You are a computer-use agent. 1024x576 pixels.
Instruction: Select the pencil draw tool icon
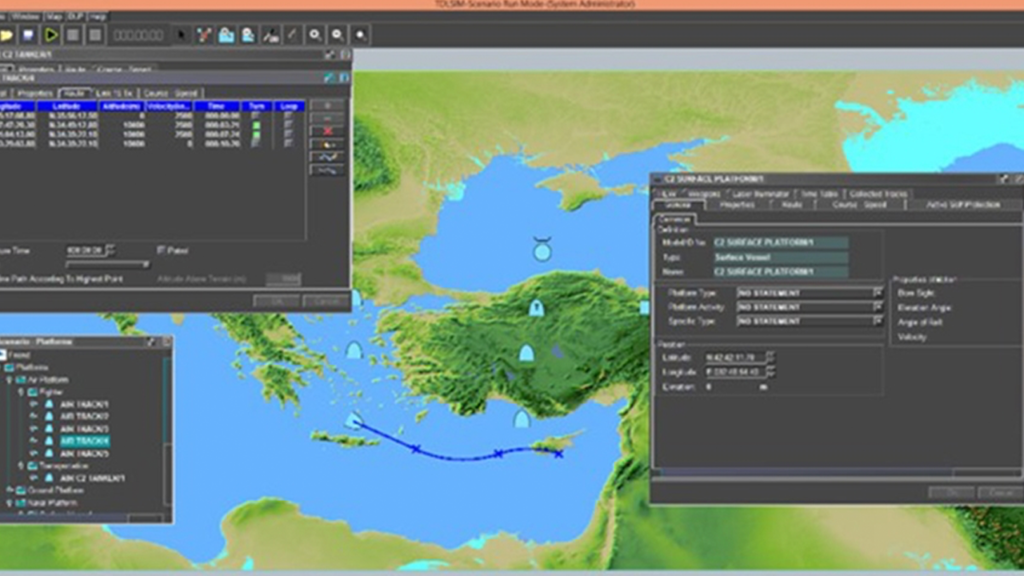coord(293,35)
